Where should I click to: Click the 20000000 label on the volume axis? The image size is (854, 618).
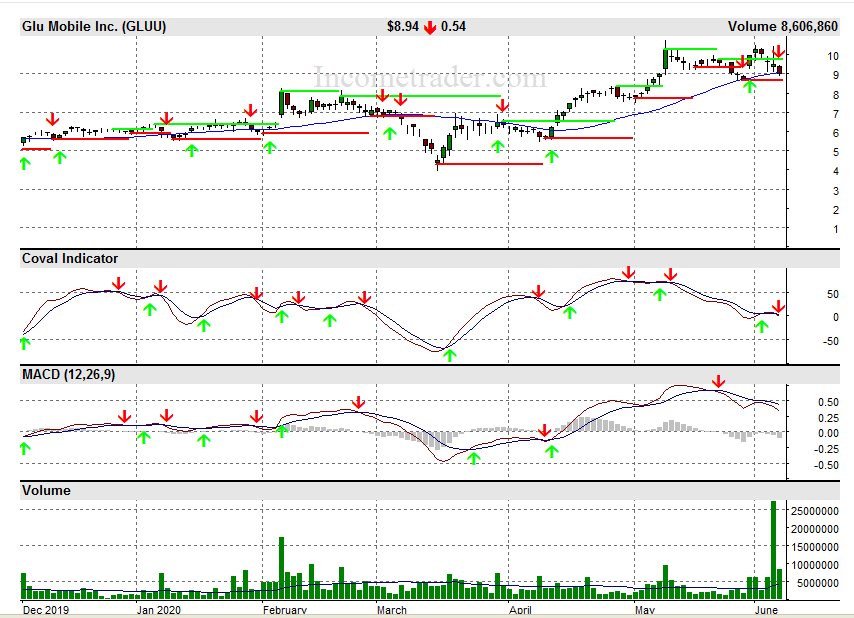815,529
